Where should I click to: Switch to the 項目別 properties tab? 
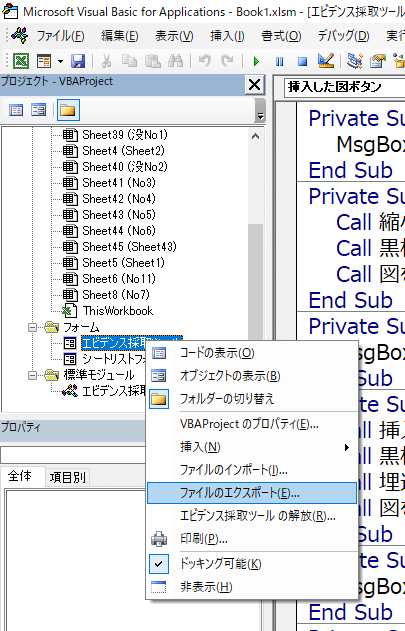(x=67, y=478)
